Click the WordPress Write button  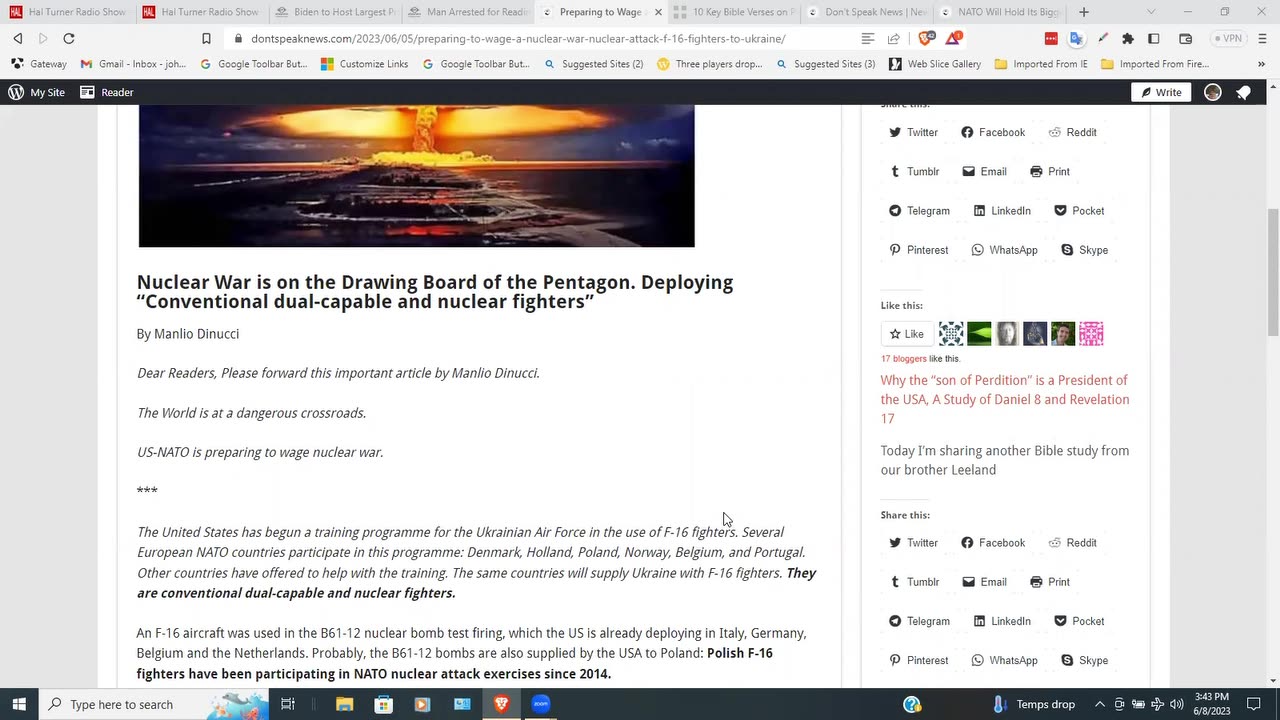(x=1162, y=92)
